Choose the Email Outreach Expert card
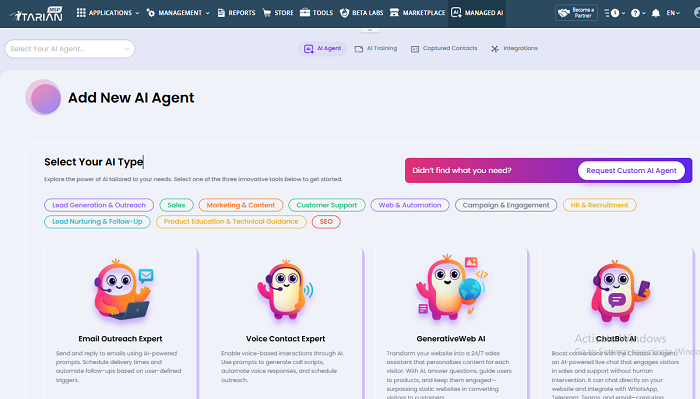 click(x=120, y=321)
